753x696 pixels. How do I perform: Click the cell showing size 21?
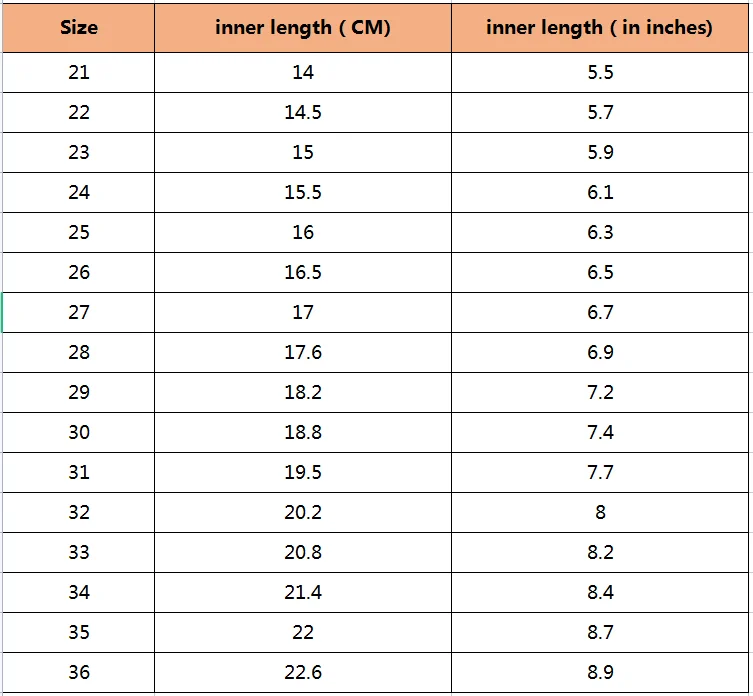pyautogui.click(x=79, y=73)
